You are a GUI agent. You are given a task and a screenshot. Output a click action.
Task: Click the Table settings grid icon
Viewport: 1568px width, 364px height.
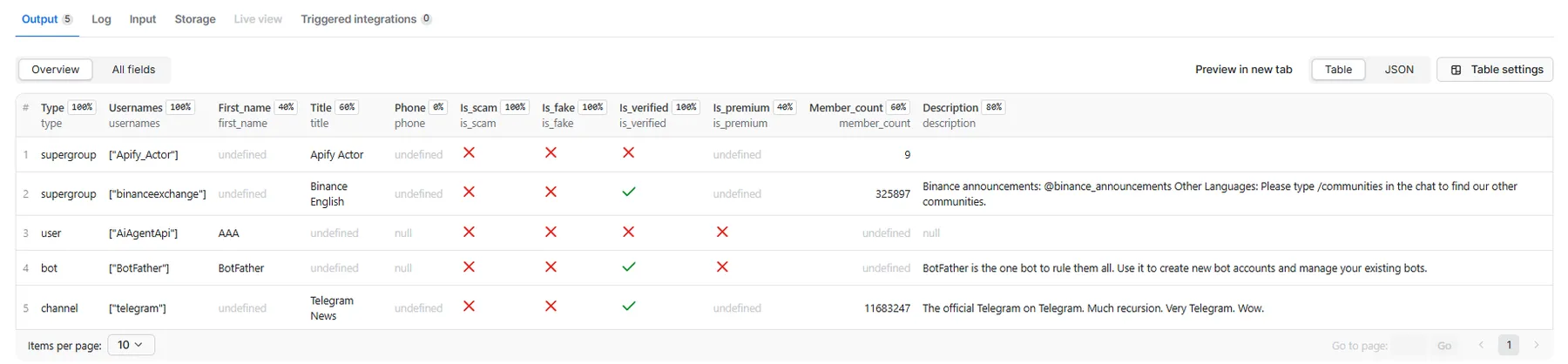tap(1456, 70)
